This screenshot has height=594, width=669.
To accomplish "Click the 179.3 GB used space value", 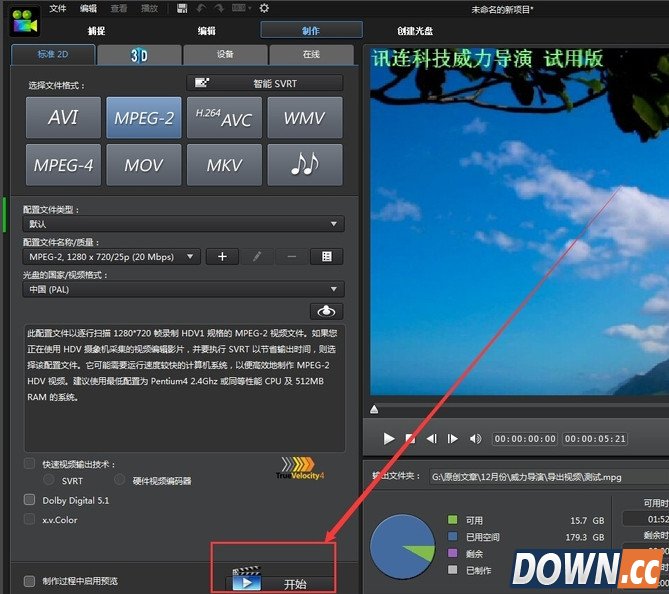I will click(x=585, y=537).
